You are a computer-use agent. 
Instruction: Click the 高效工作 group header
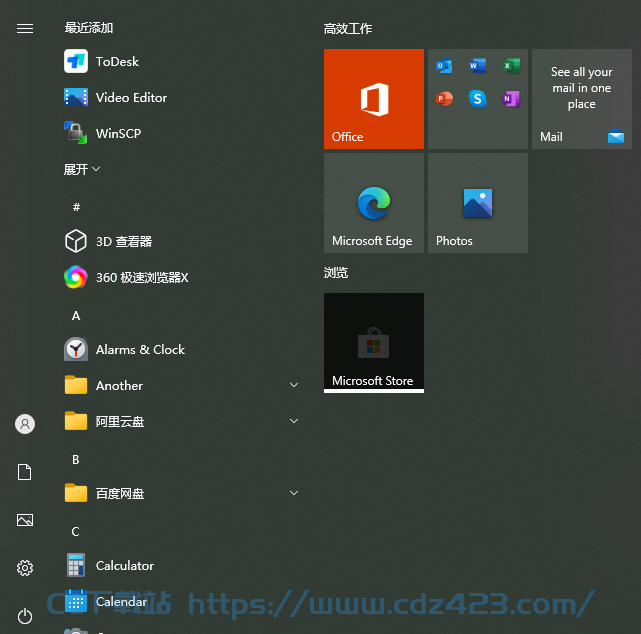348,29
